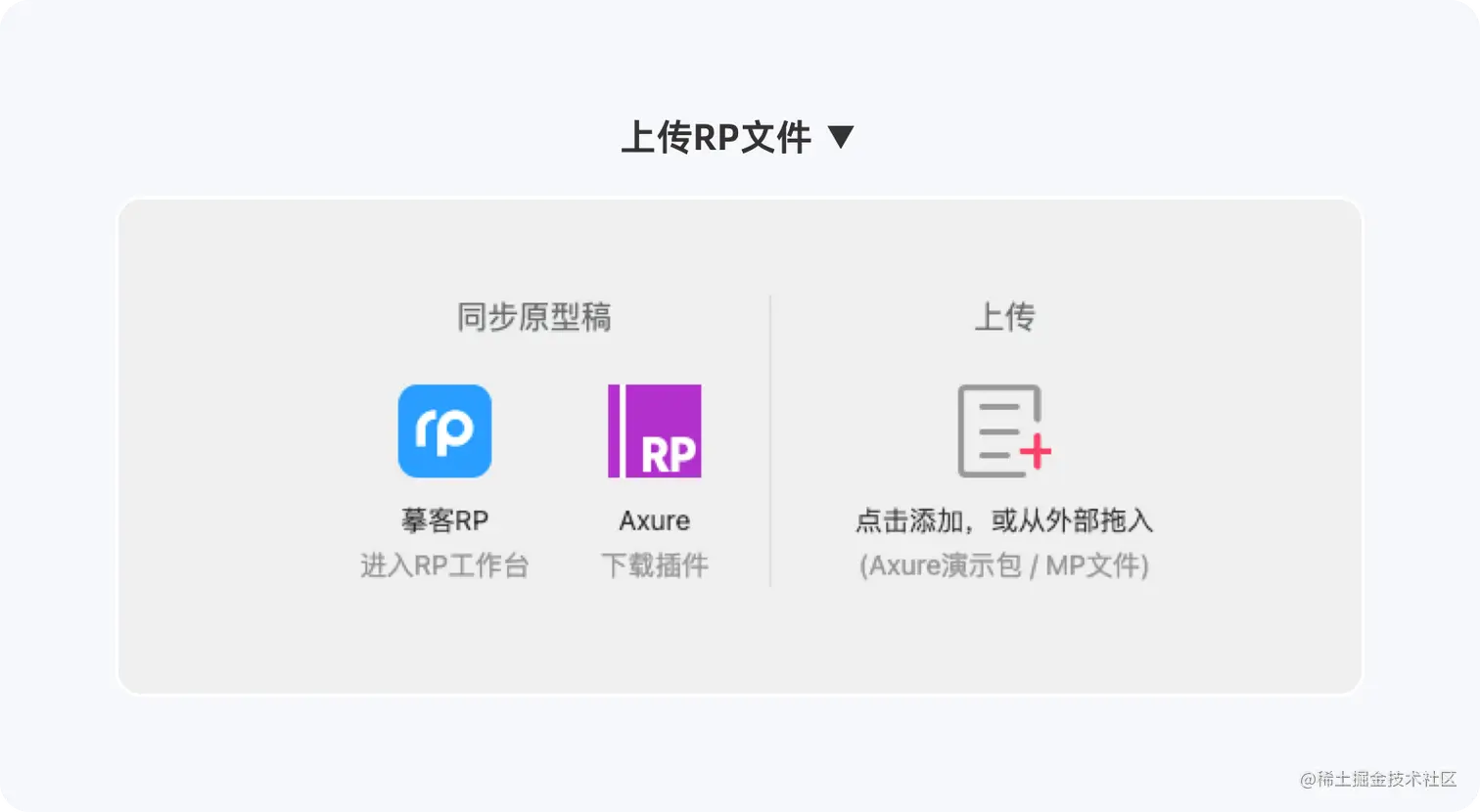Click the add-file upload icon
The image size is (1480, 812).
pyautogui.click(x=1004, y=430)
